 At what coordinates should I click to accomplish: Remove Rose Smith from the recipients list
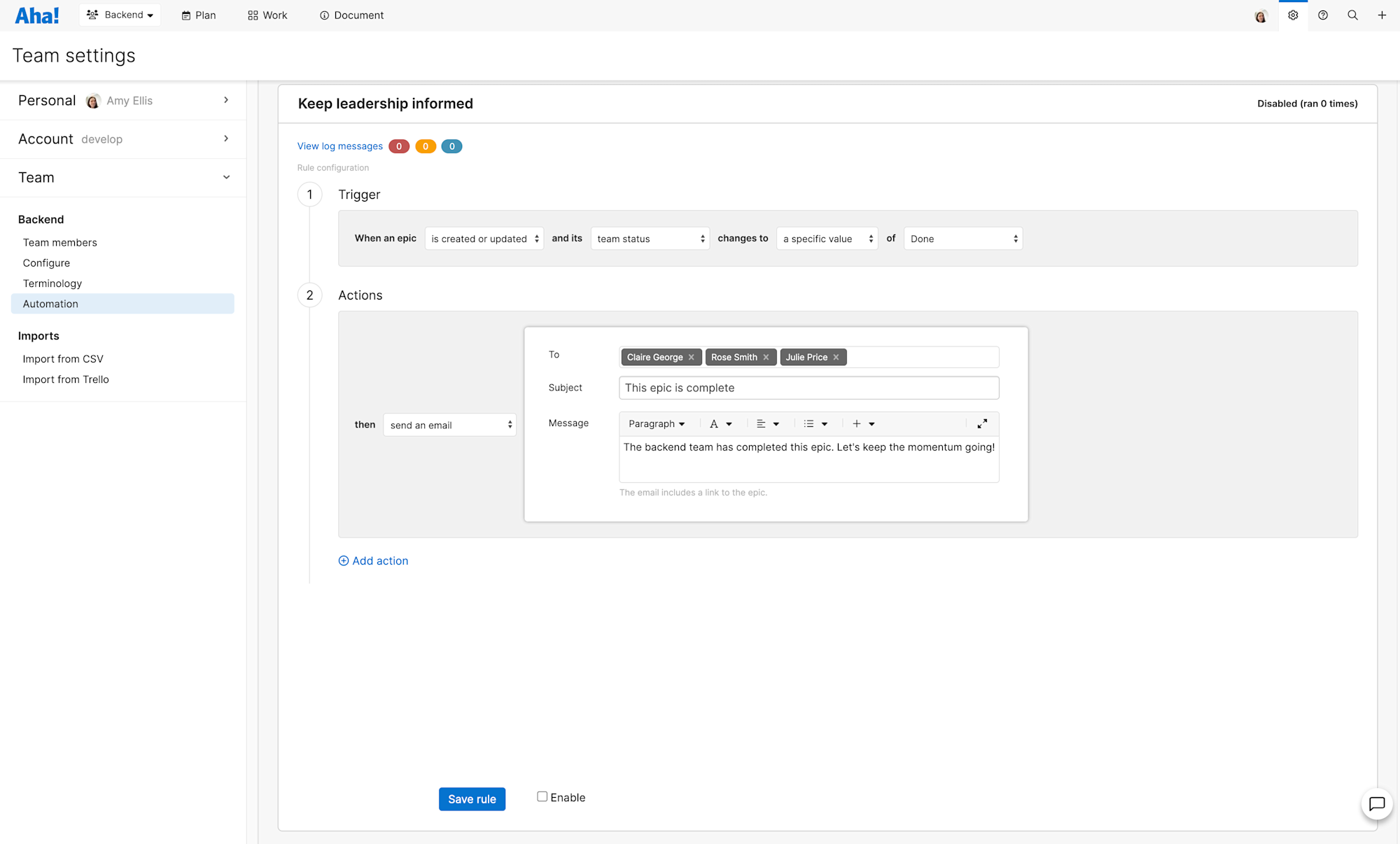pos(766,357)
